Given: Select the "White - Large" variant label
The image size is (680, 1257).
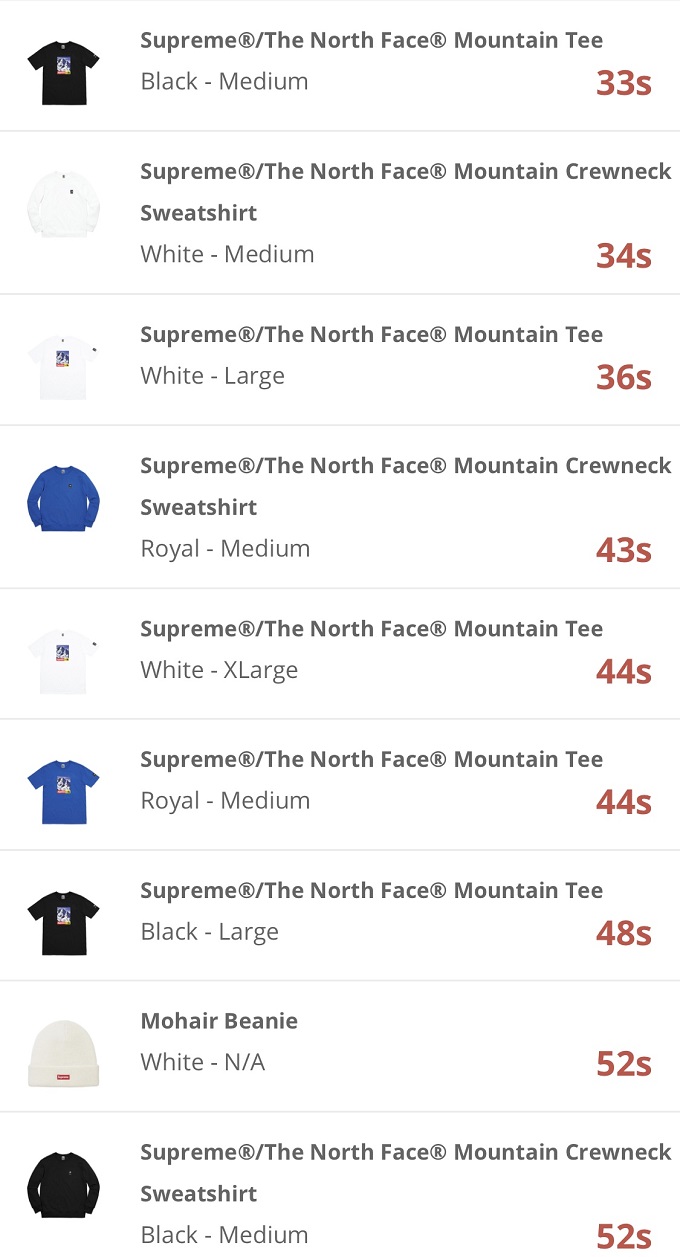Looking at the screenshot, I should click(x=212, y=376).
